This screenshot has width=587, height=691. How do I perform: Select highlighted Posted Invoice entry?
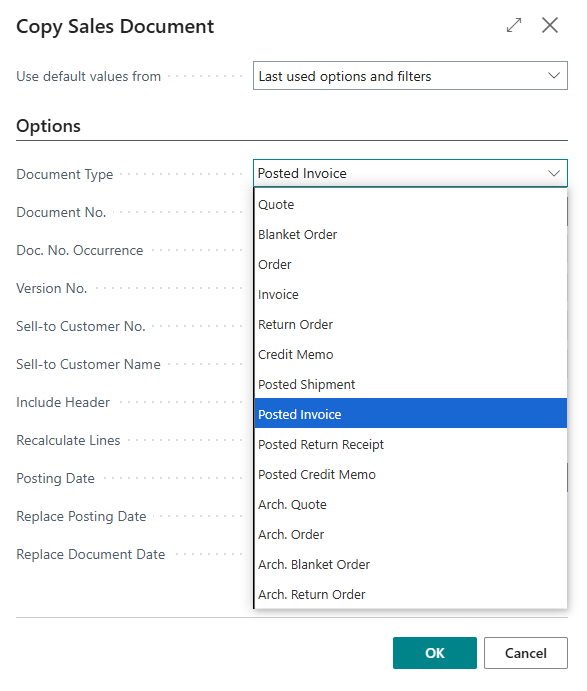pos(411,413)
